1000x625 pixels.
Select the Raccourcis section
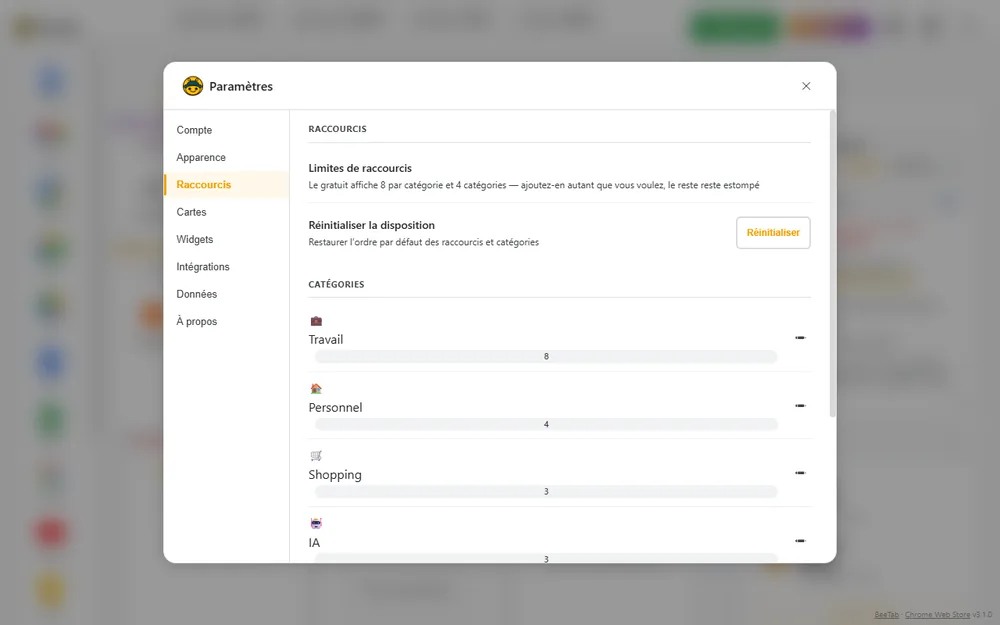[x=226, y=185]
